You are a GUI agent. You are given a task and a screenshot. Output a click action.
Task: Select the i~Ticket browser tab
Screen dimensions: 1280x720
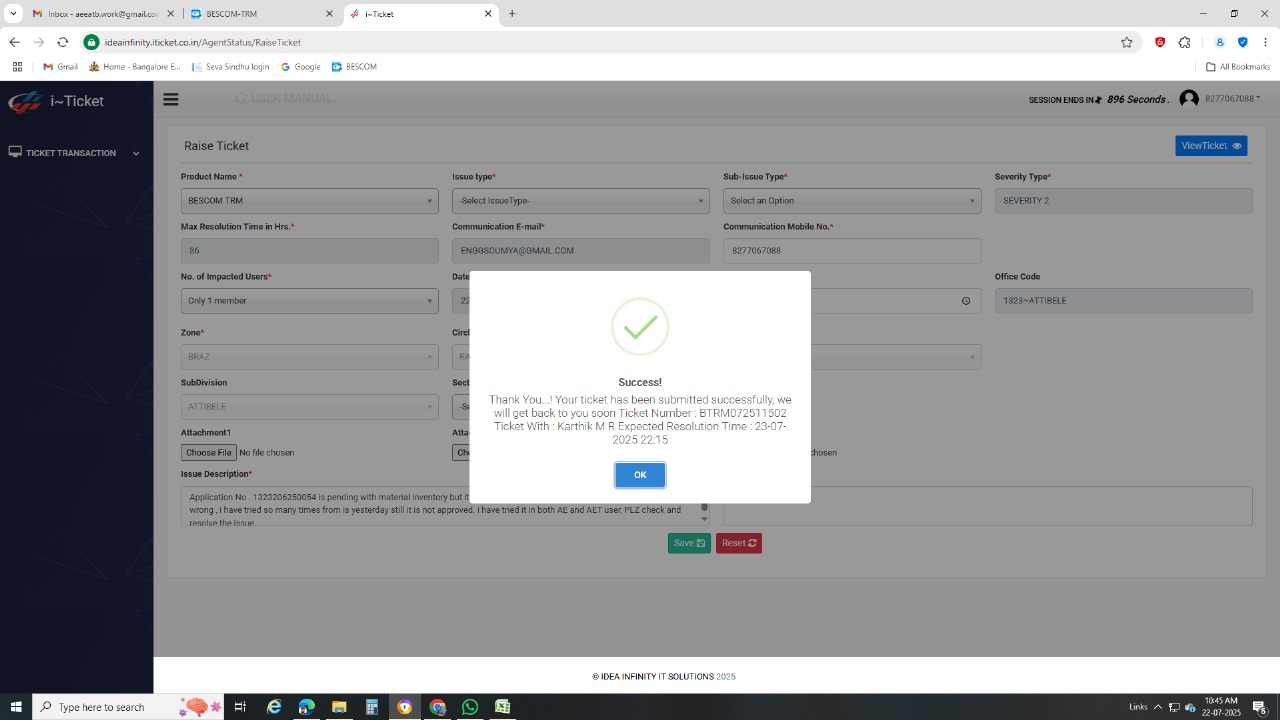(421, 14)
